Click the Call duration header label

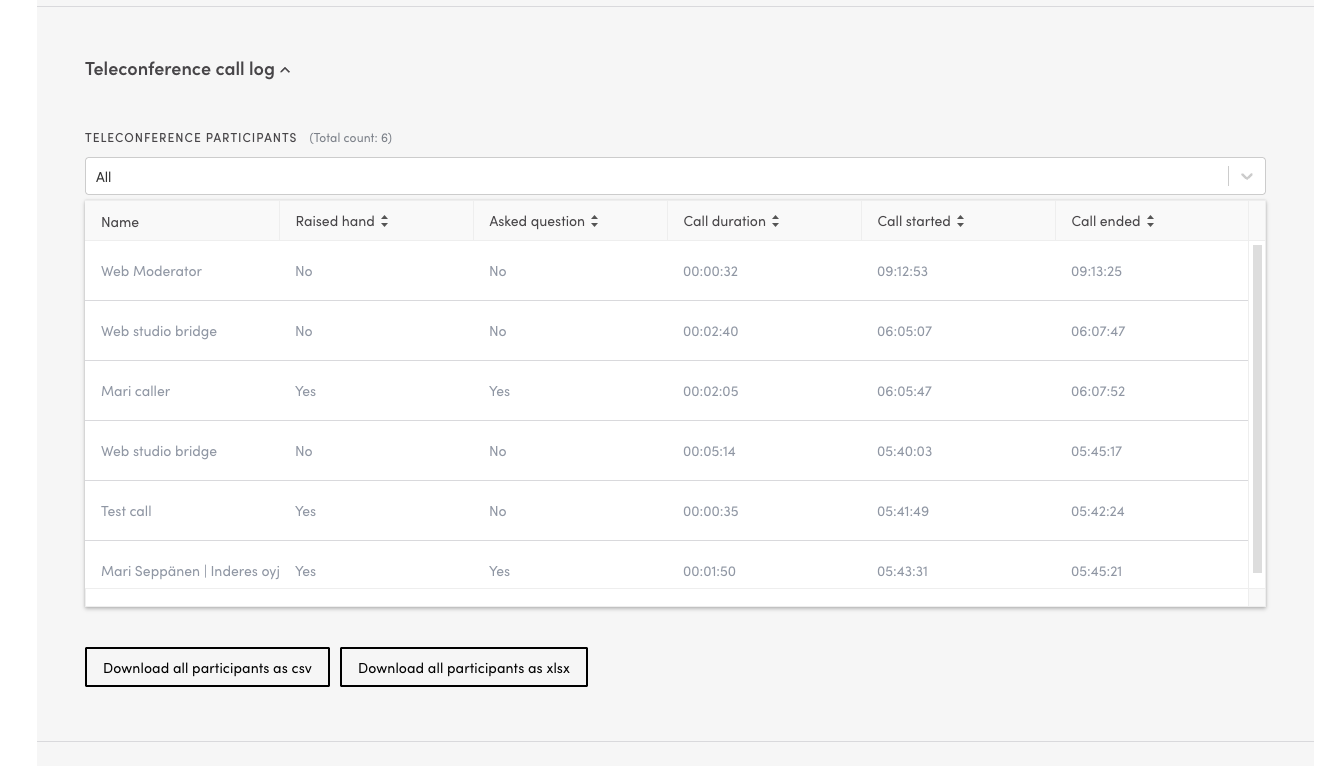pos(724,221)
